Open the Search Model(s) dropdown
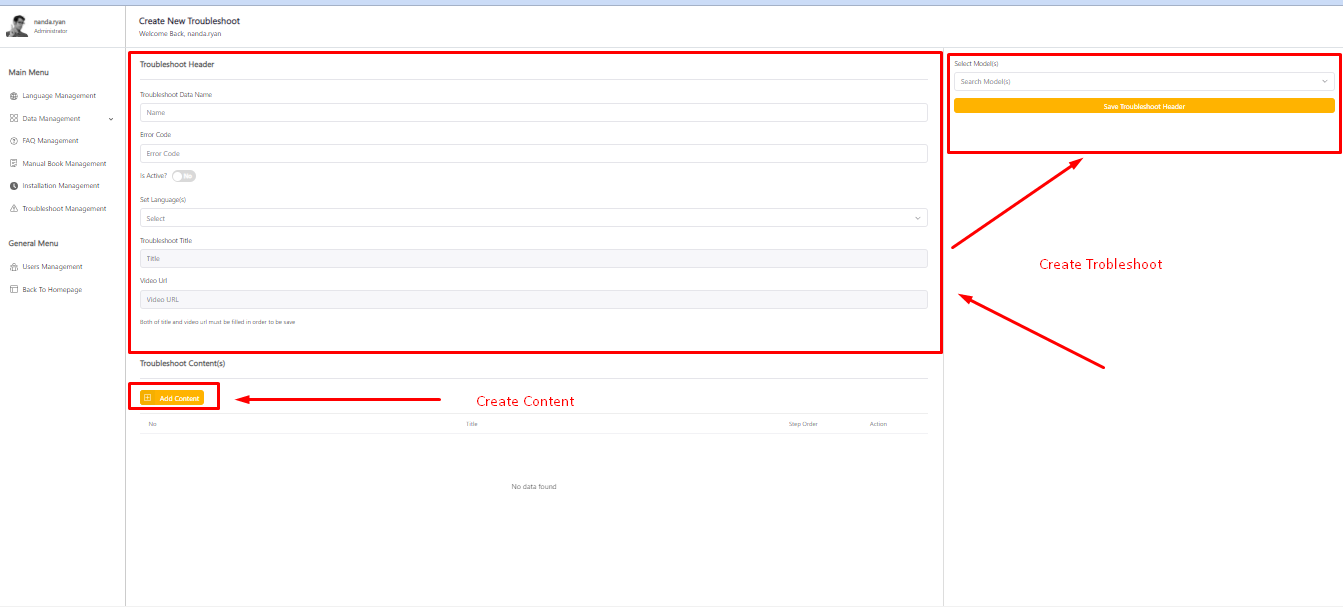The image size is (1343, 607). pos(1143,82)
